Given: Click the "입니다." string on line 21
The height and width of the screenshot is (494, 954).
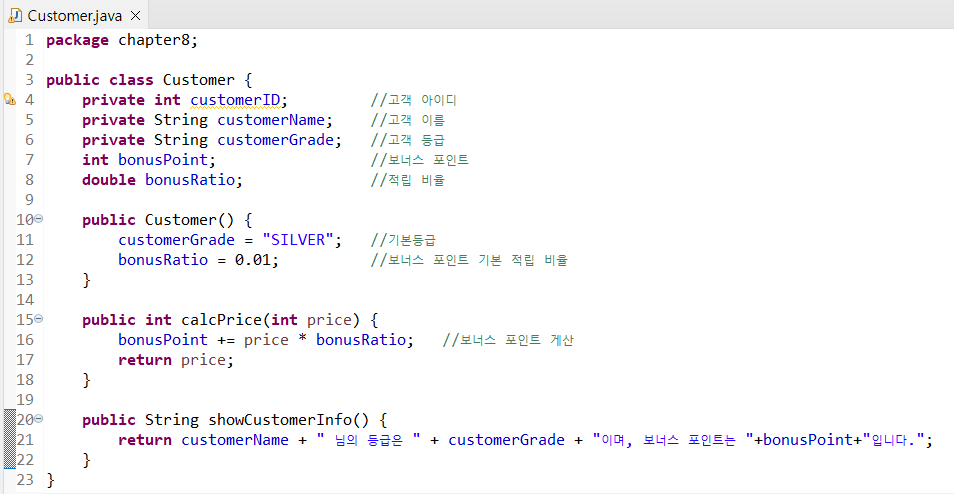Looking at the screenshot, I should pyautogui.click(x=896, y=440).
